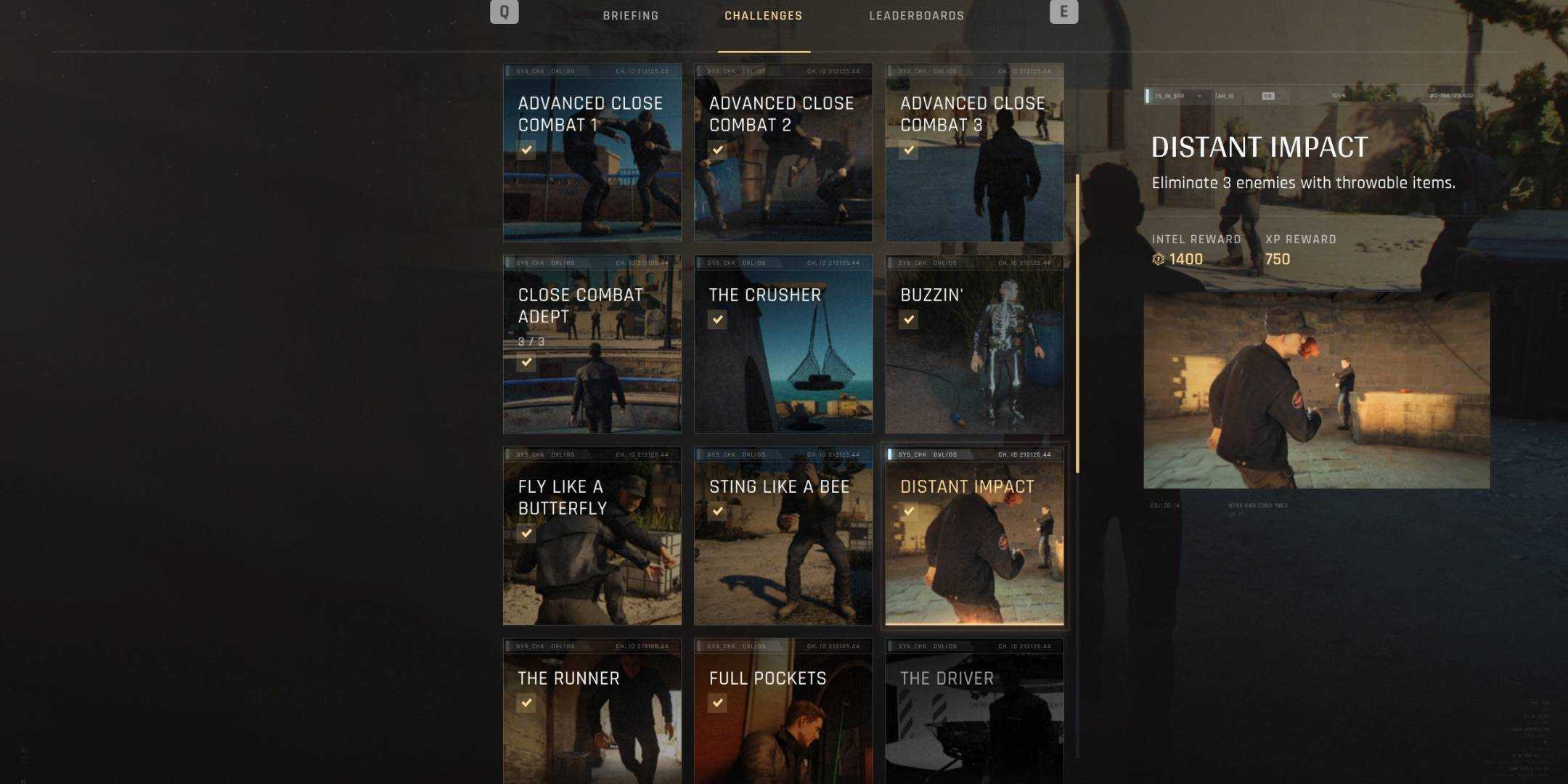Open the Briefing tab

click(x=631, y=16)
